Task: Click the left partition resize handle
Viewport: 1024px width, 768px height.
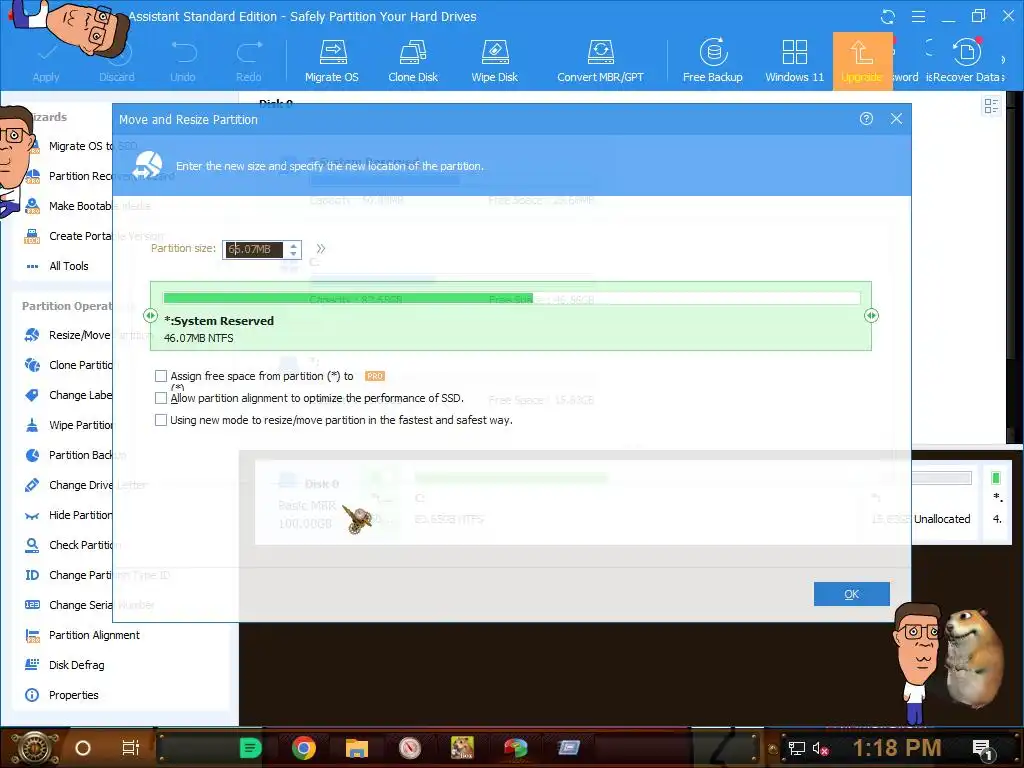Action: pos(150,315)
